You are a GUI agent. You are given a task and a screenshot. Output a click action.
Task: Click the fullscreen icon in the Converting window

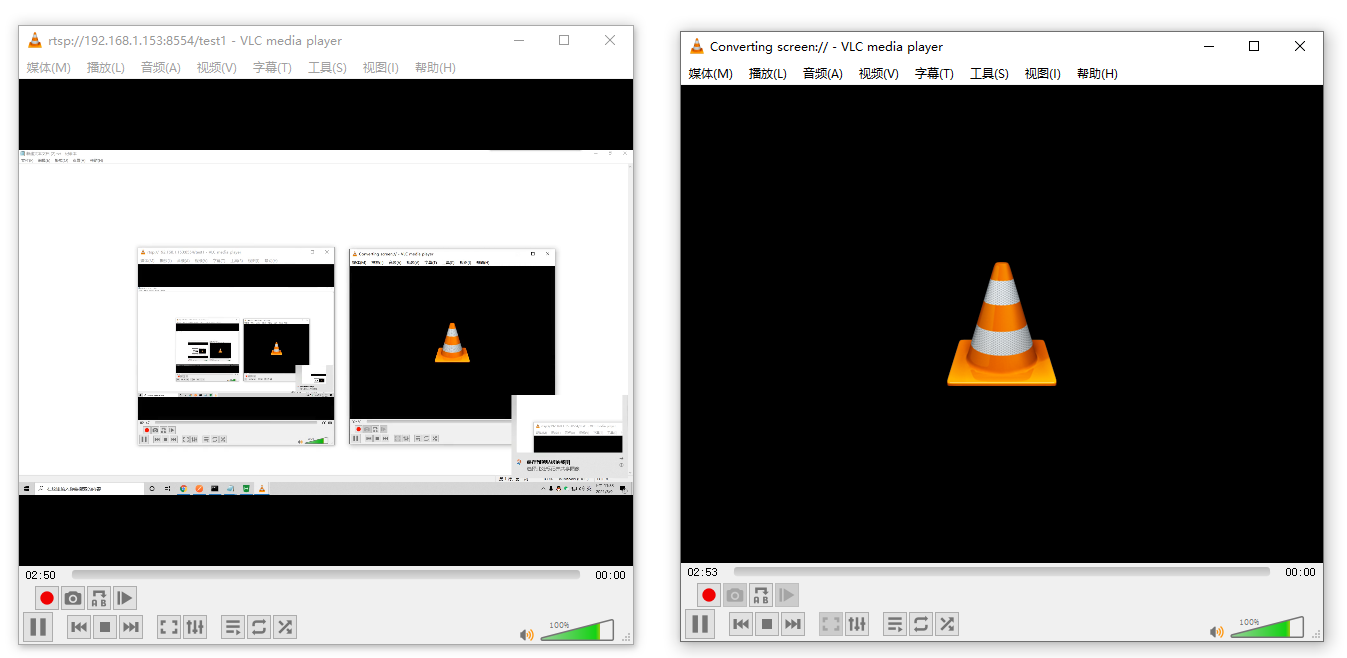(831, 624)
